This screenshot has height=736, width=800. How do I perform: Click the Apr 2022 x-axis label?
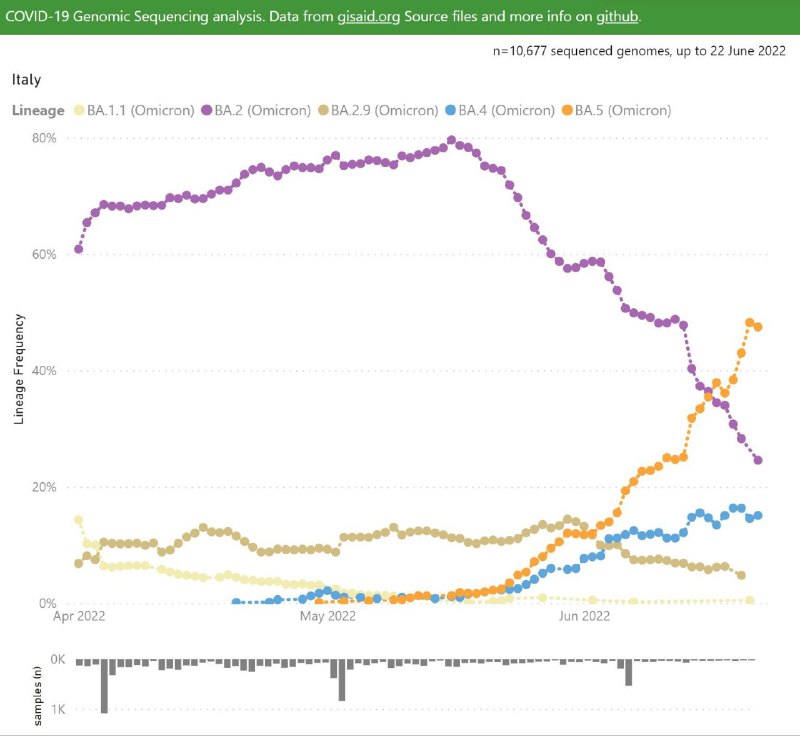tap(79, 616)
